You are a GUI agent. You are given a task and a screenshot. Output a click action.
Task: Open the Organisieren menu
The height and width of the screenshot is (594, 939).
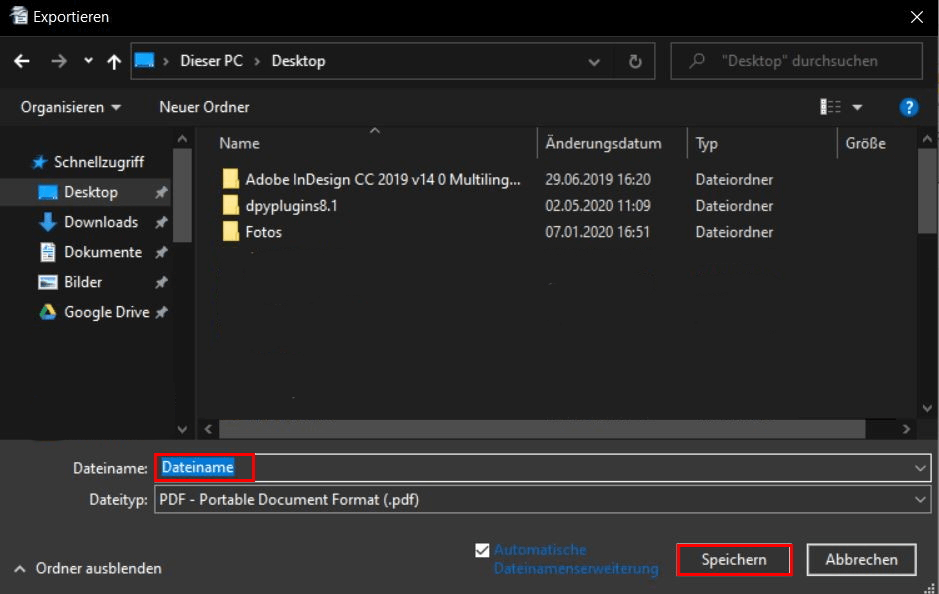[x=71, y=107]
